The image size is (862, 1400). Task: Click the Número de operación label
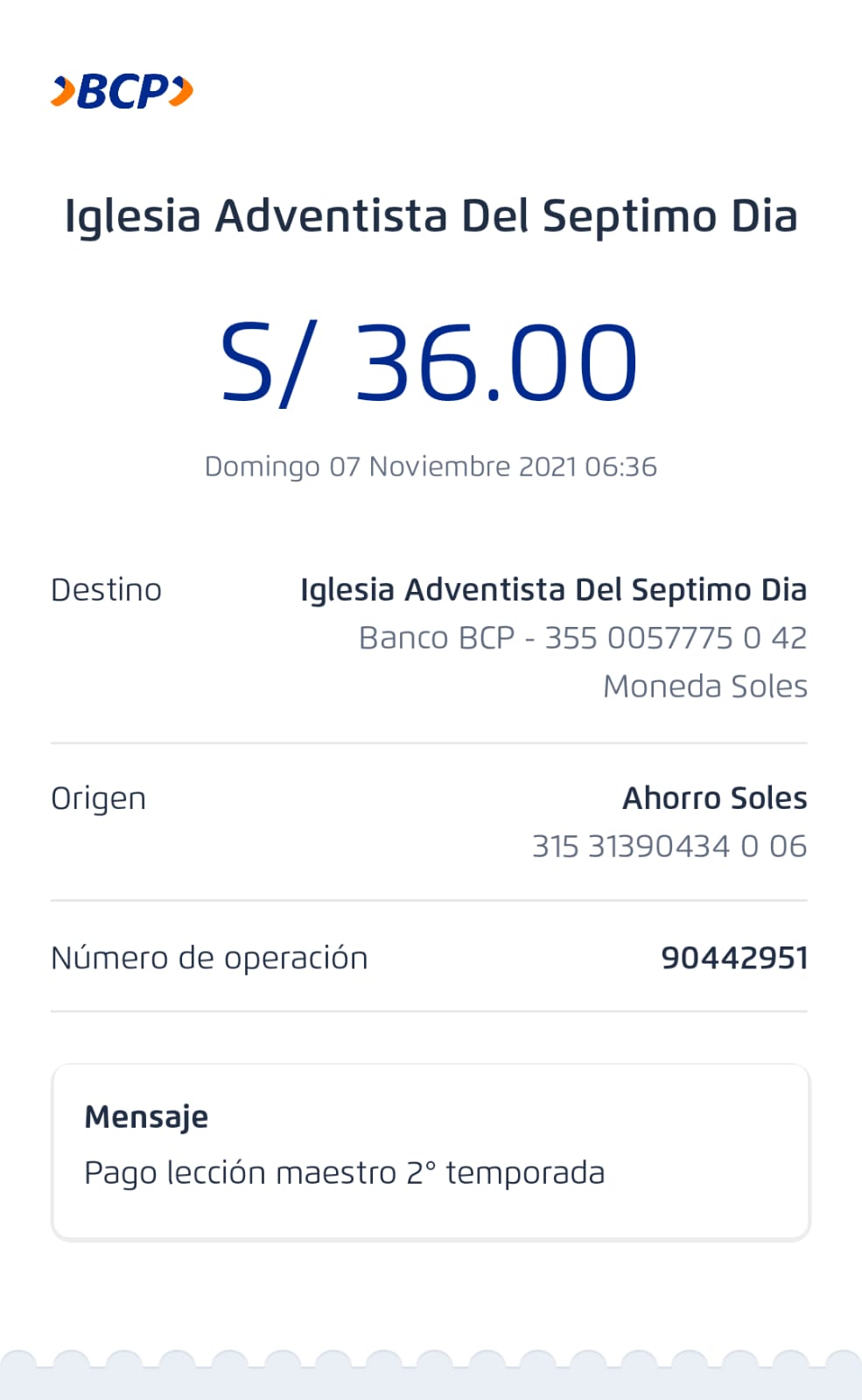tap(209, 958)
